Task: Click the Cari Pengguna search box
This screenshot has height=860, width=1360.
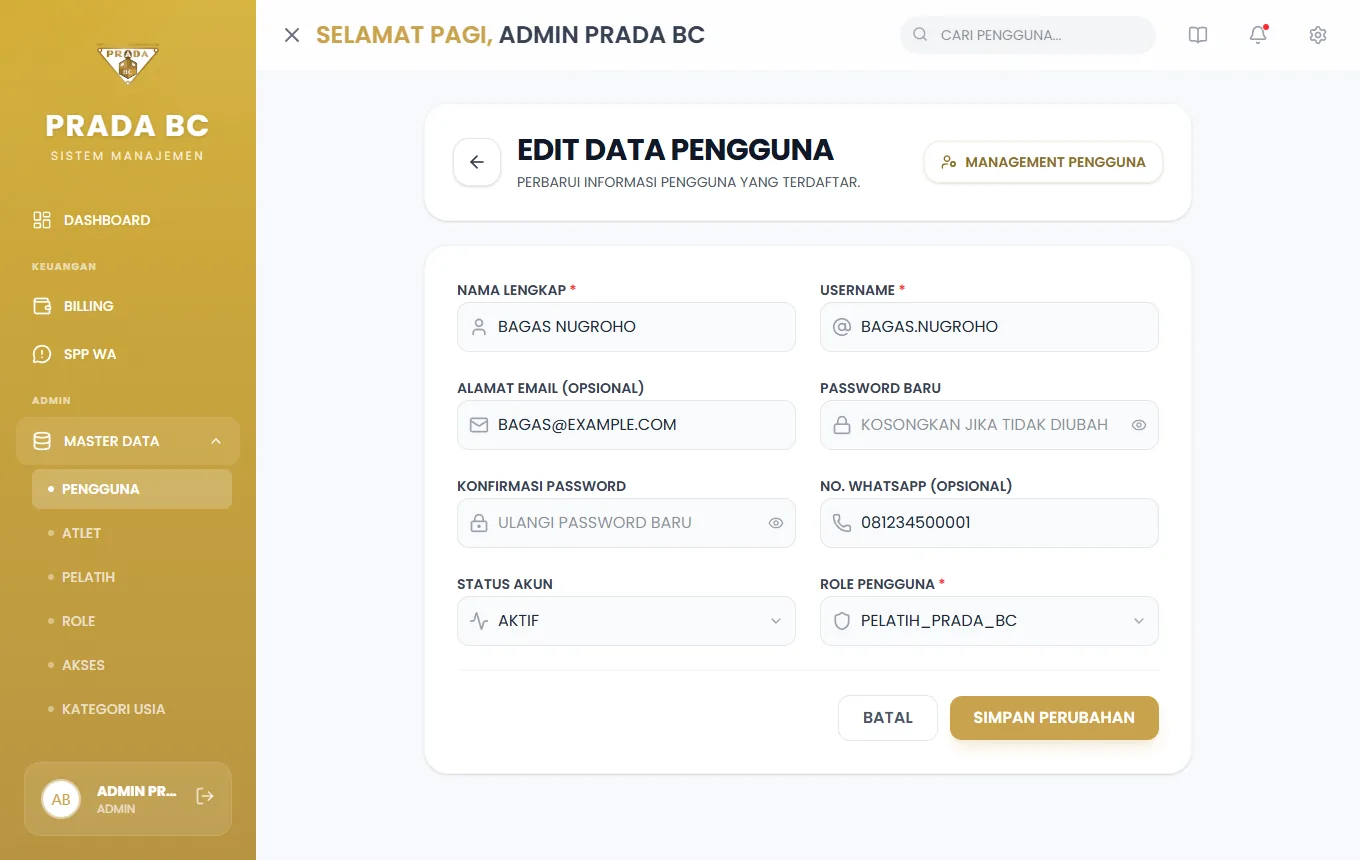Action: point(1028,35)
